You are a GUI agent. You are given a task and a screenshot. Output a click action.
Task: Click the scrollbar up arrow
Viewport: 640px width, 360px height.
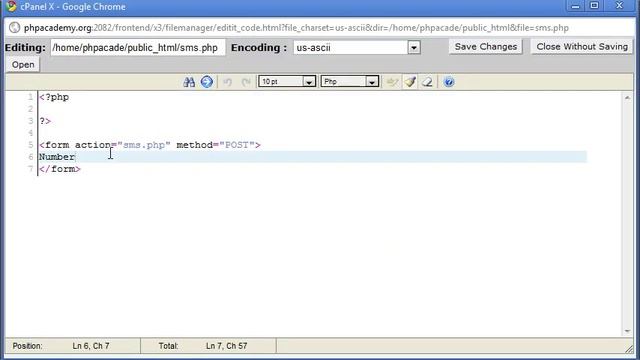point(627,98)
